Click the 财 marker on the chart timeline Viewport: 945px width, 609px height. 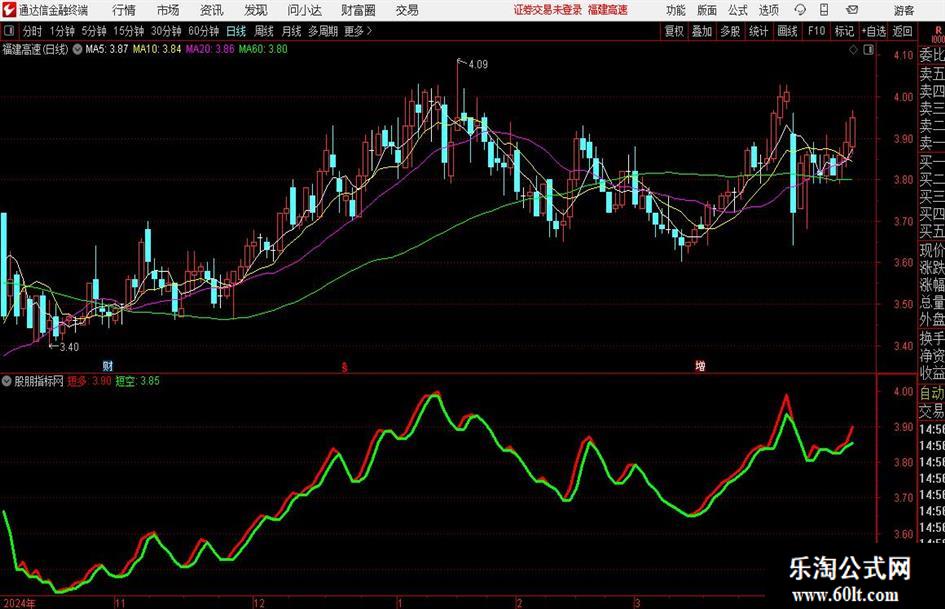(108, 366)
